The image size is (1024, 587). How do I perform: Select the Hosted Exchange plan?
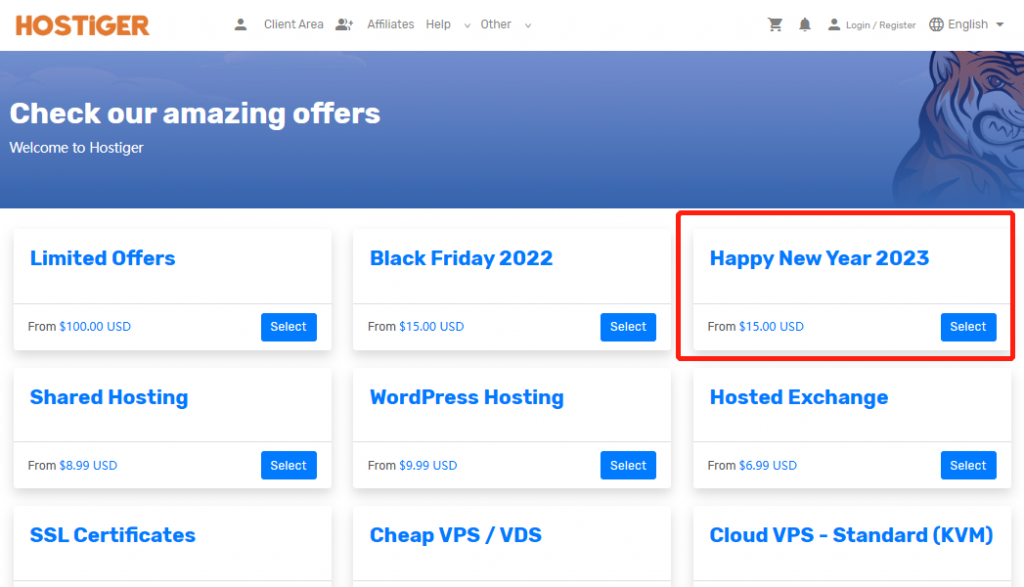pos(968,466)
